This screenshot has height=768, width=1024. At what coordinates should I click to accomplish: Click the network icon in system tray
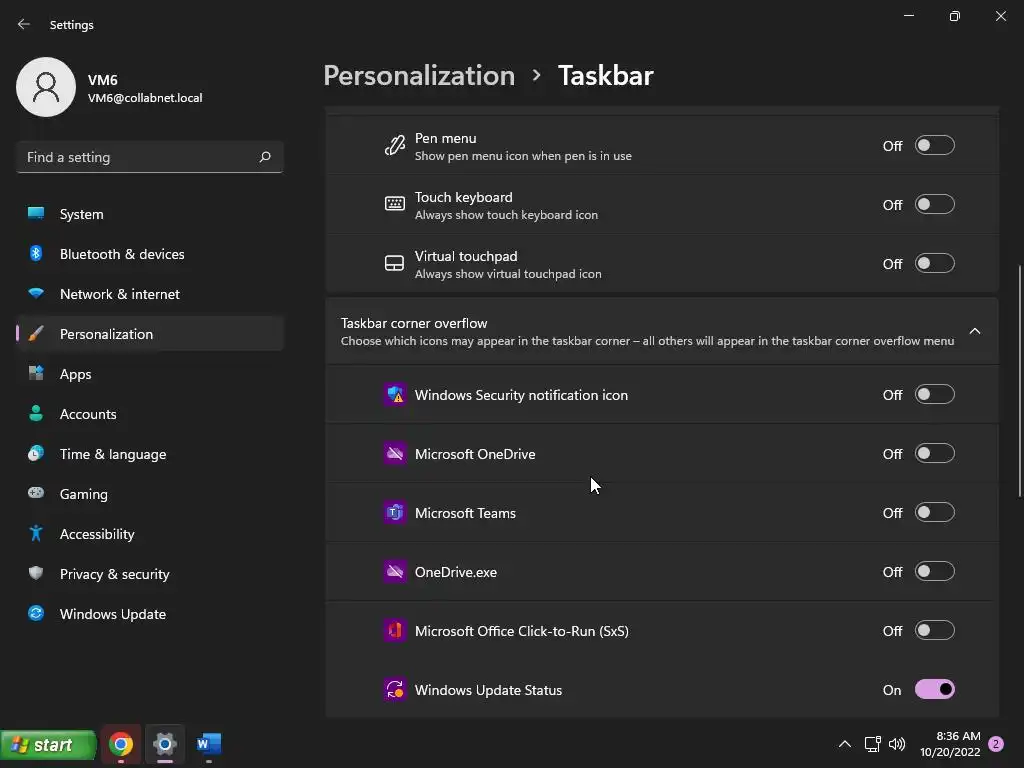872,744
